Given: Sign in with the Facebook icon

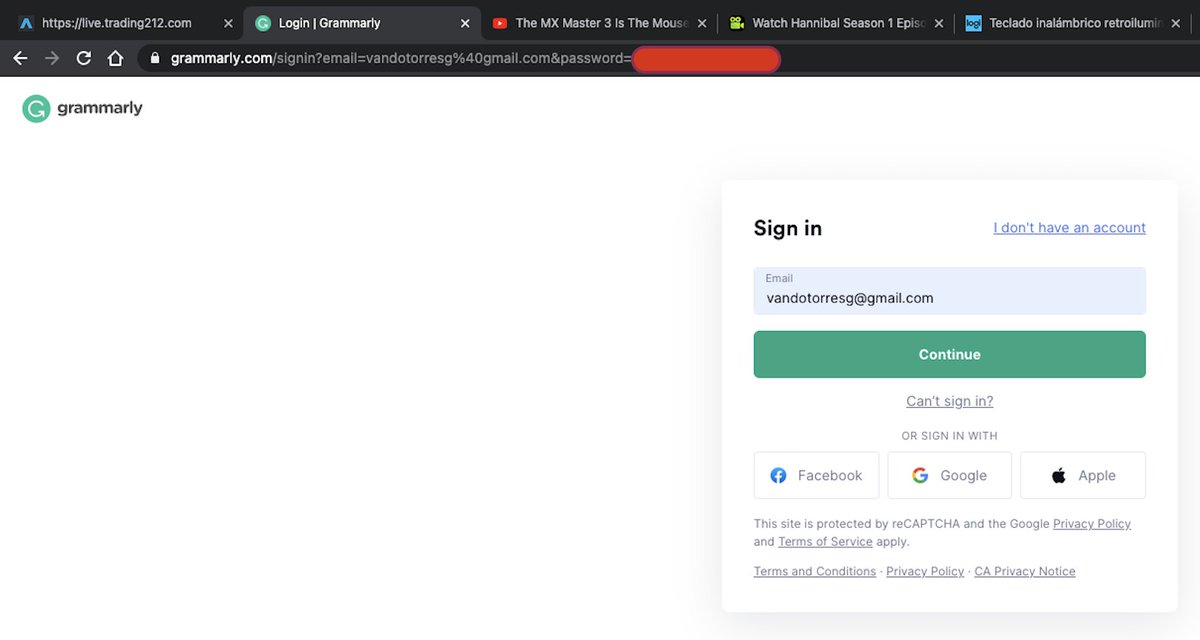Looking at the screenshot, I should point(779,475).
